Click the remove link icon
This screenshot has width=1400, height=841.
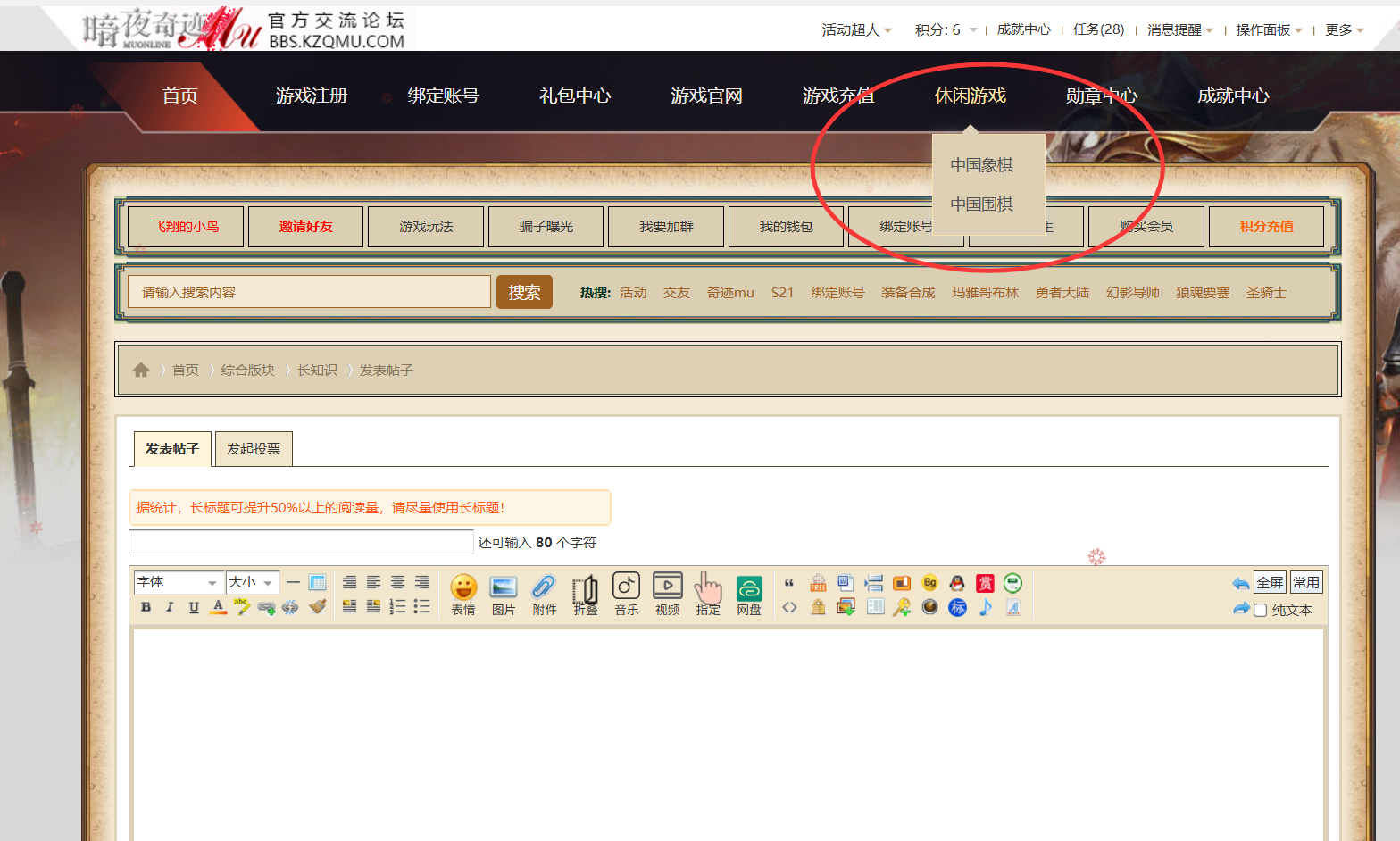click(290, 607)
